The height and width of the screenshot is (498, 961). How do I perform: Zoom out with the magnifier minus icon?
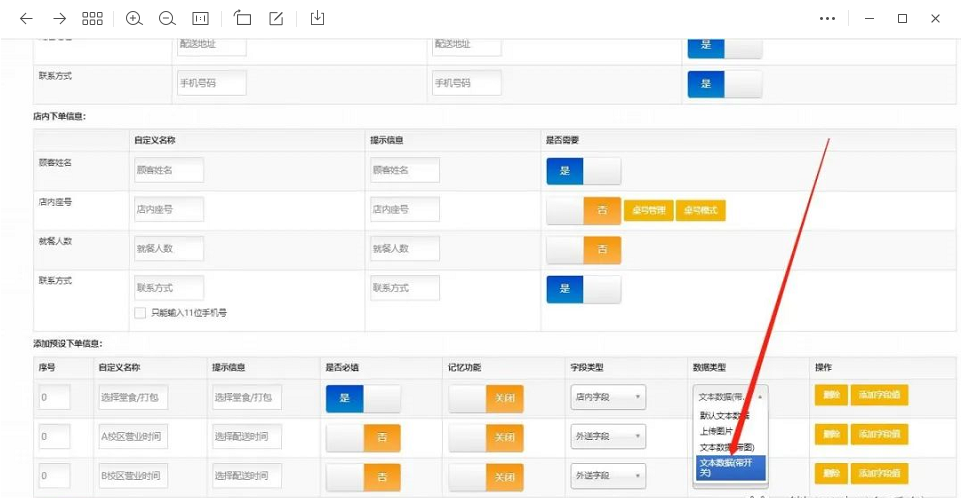(x=167, y=18)
